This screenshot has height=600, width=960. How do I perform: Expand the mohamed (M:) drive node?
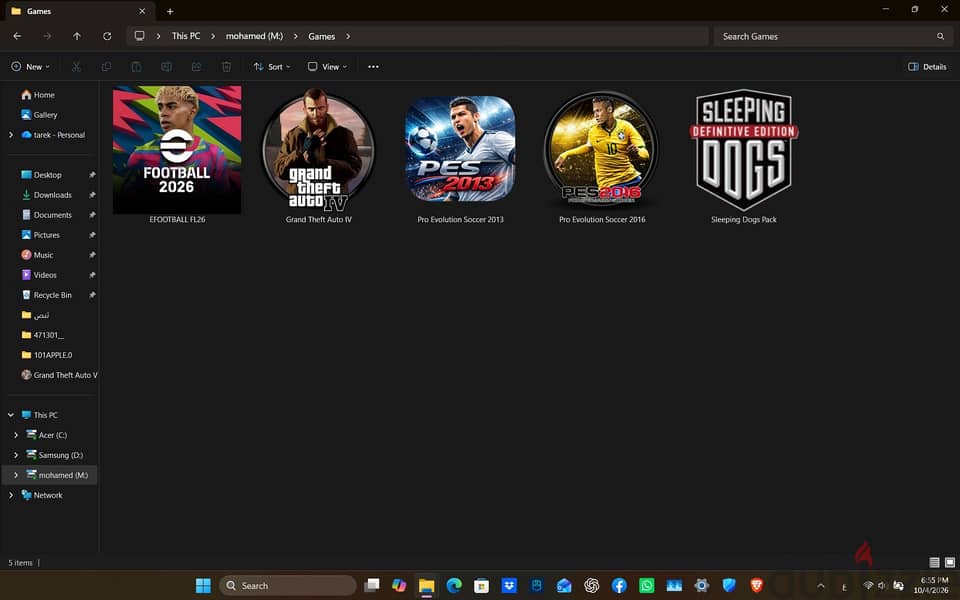coord(16,474)
